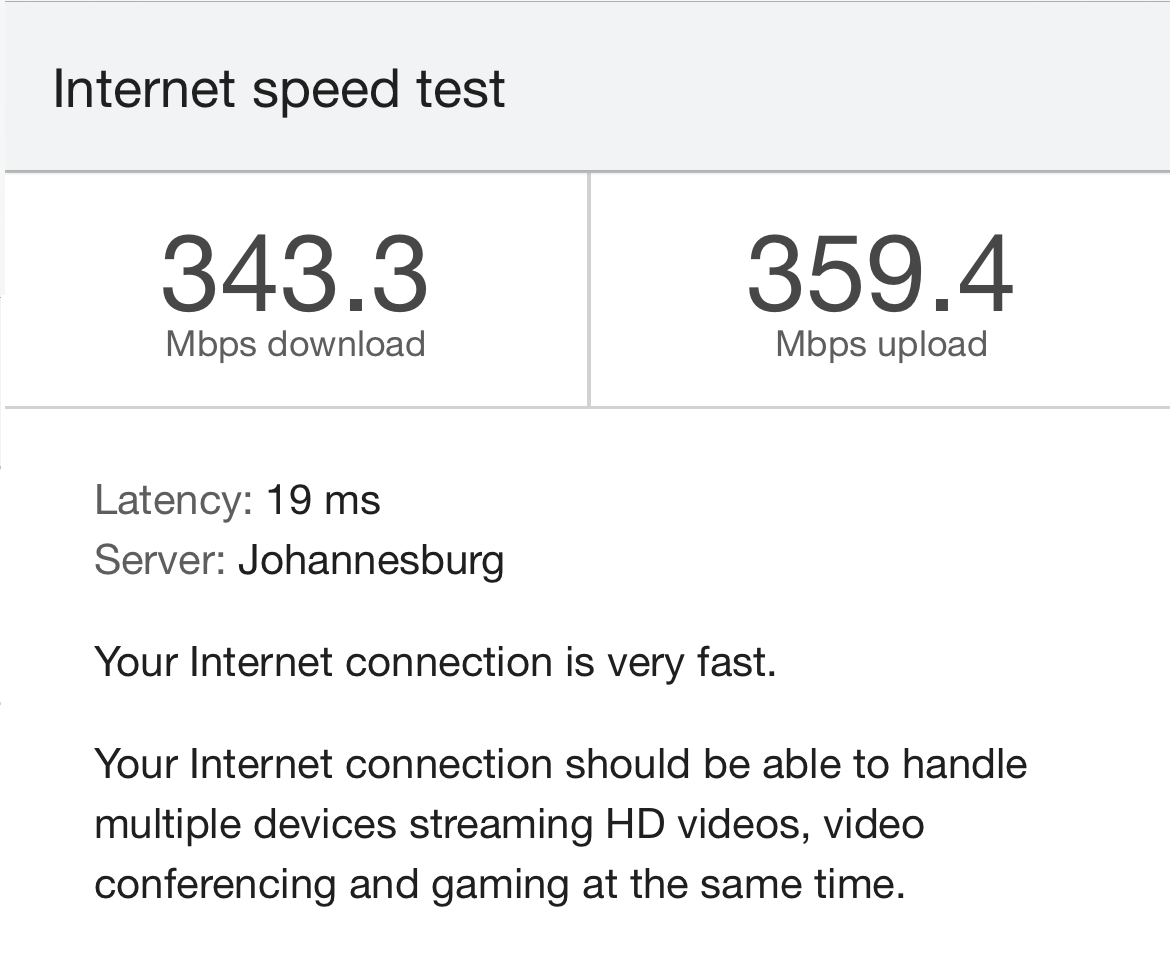Click the "Server:" label
Viewport: 1170px width, 974px height.
click(160, 560)
